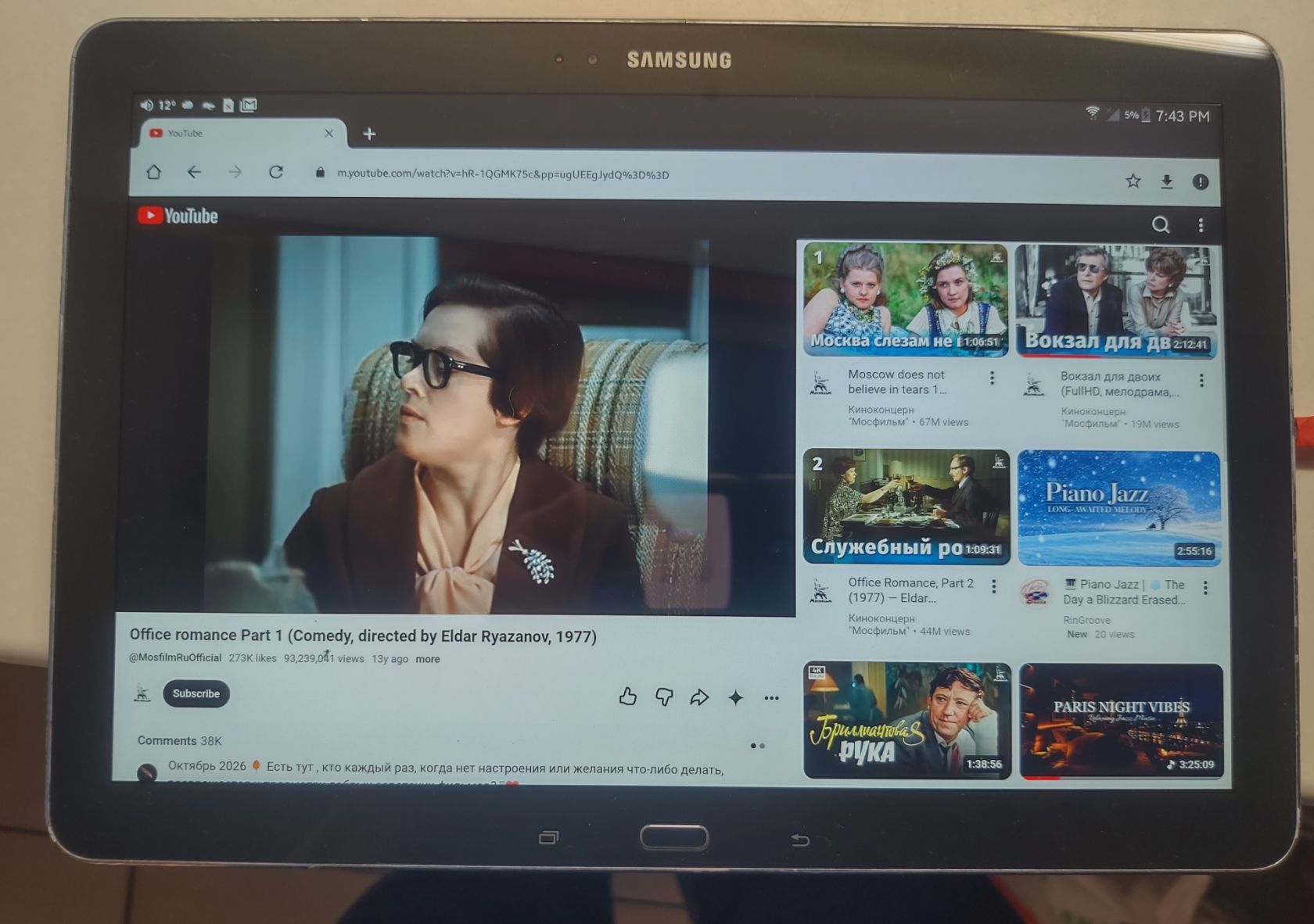Open YouTube header options menu
1314x924 pixels.
click(x=1201, y=226)
